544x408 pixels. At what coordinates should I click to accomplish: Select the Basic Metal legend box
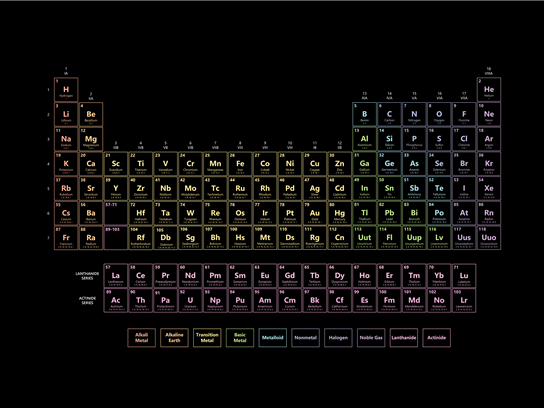(240, 338)
